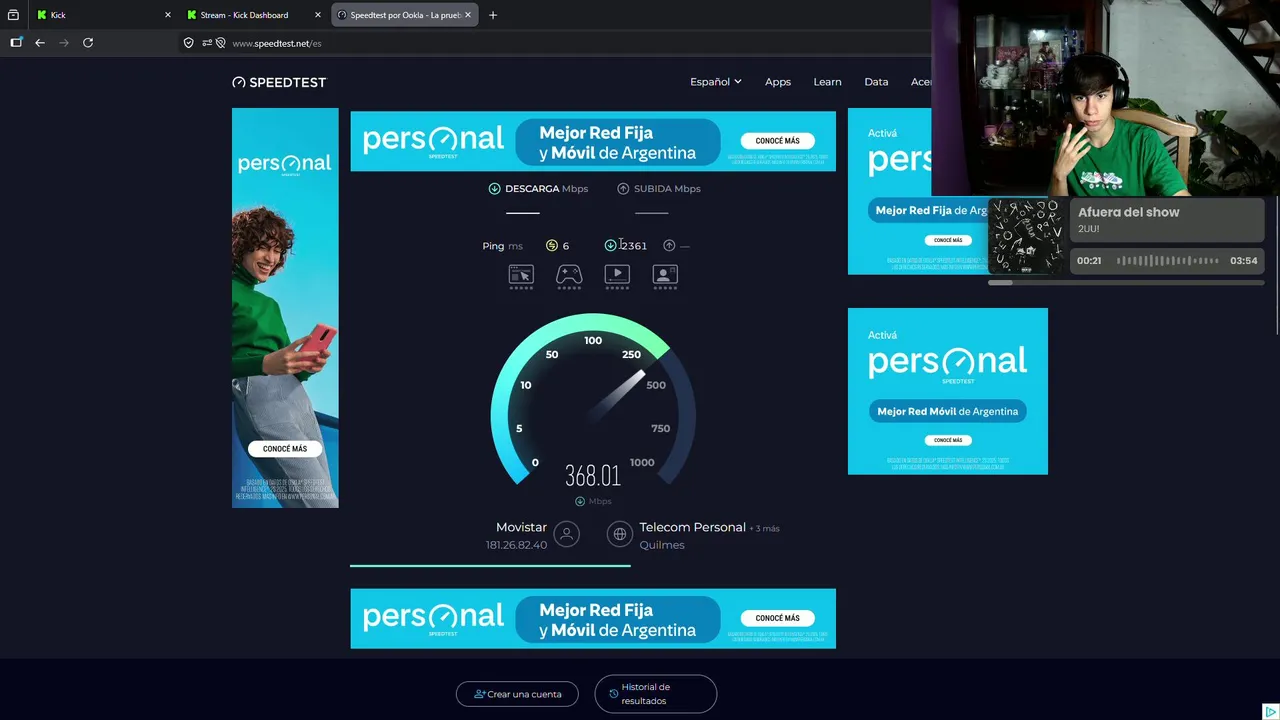Screen dimensions: 1280x720
Task: Select the Speedtest por Ookla tab
Action: (404, 15)
